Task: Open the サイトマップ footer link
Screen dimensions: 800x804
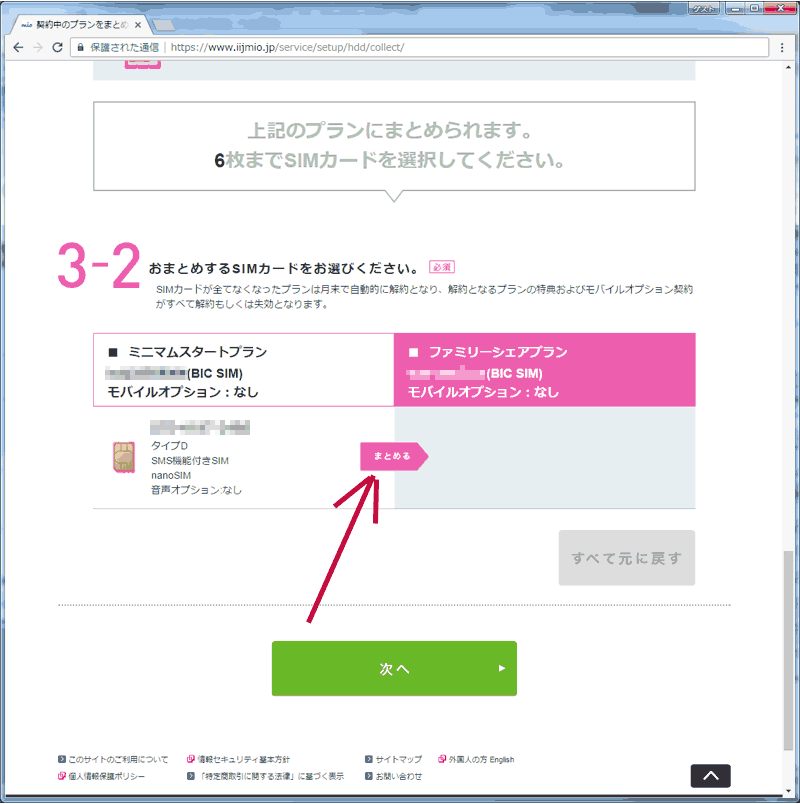Action: (399, 760)
